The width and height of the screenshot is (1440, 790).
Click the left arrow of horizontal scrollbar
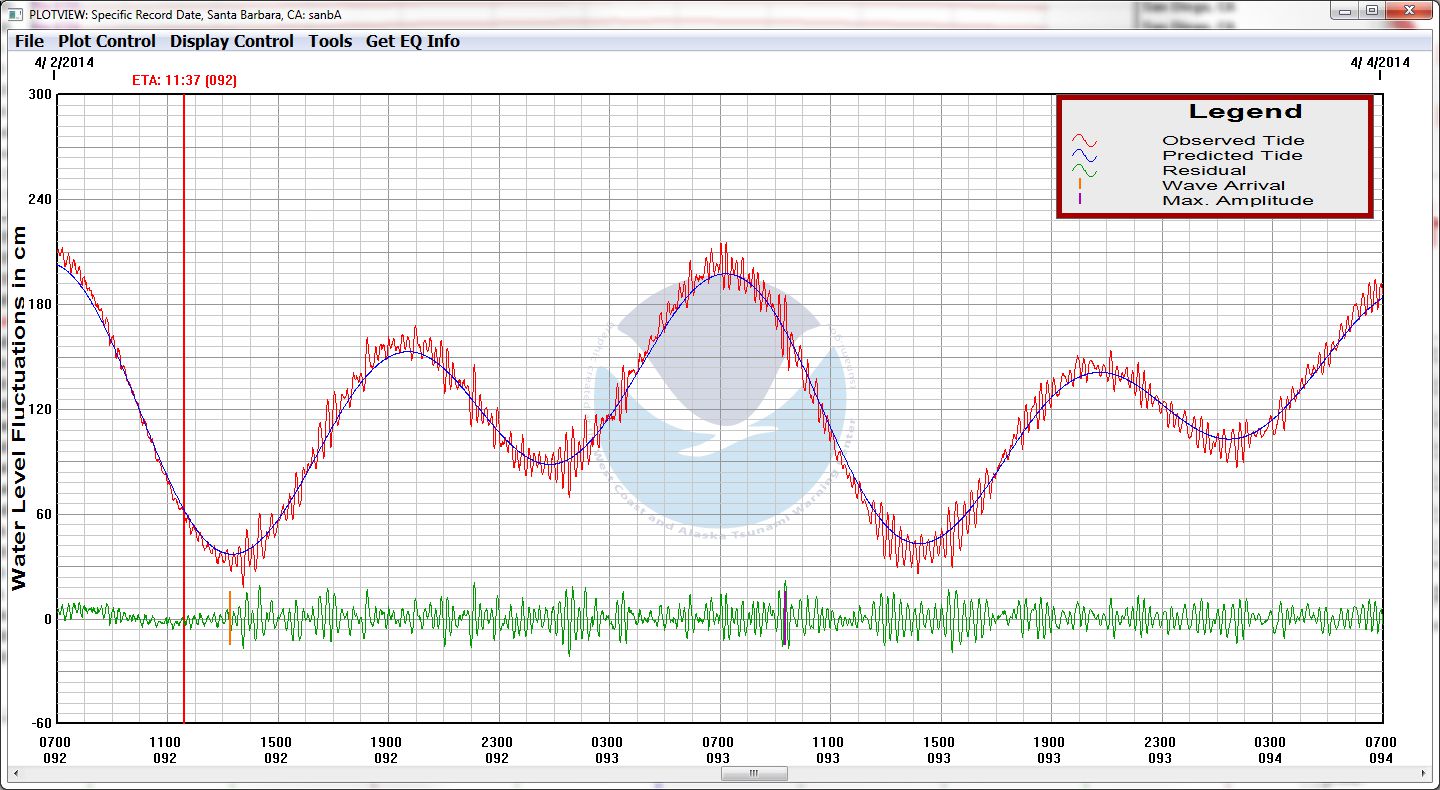click(x=15, y=774)
